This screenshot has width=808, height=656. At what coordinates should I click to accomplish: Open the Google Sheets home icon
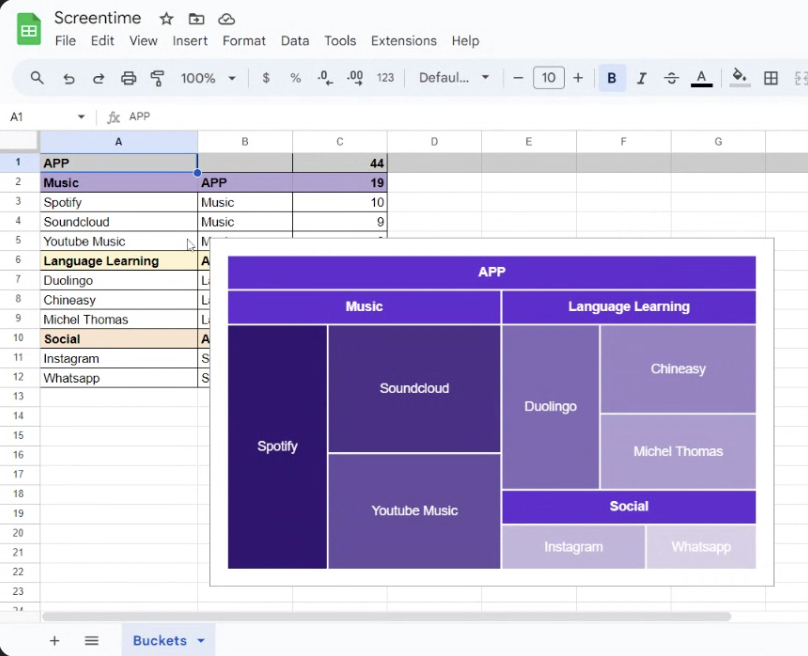coord(29,30)
